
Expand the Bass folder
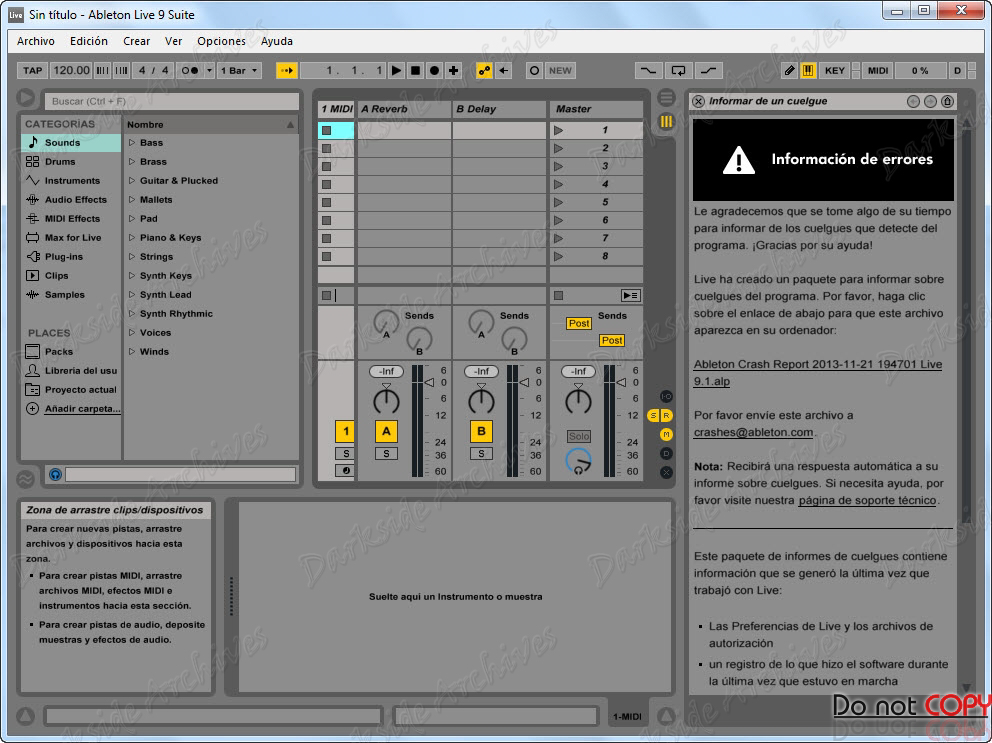click(x=132, y=142)
